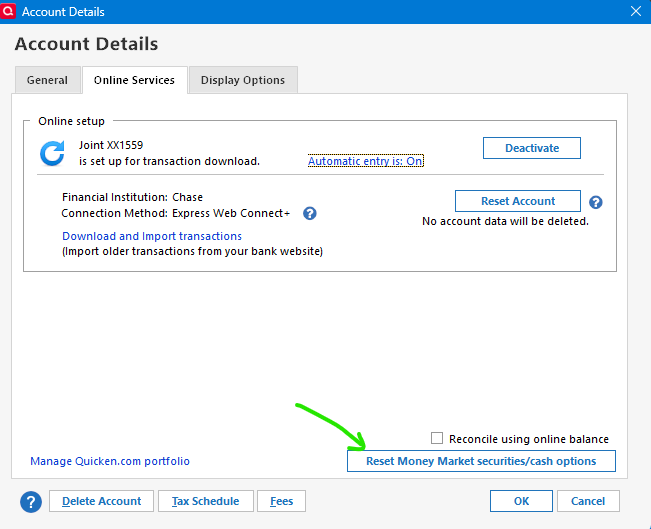Open the Tax Schedule button
Image resolution: width=651 pixels, height=529 pixels.
206,501
